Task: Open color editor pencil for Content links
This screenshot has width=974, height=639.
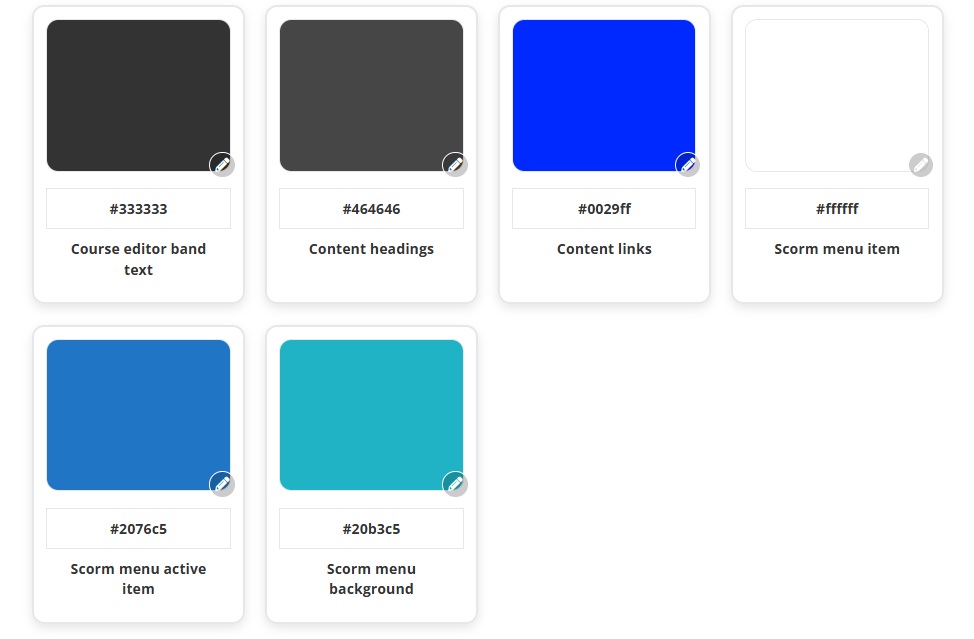Action: click(x=688, y=165)
